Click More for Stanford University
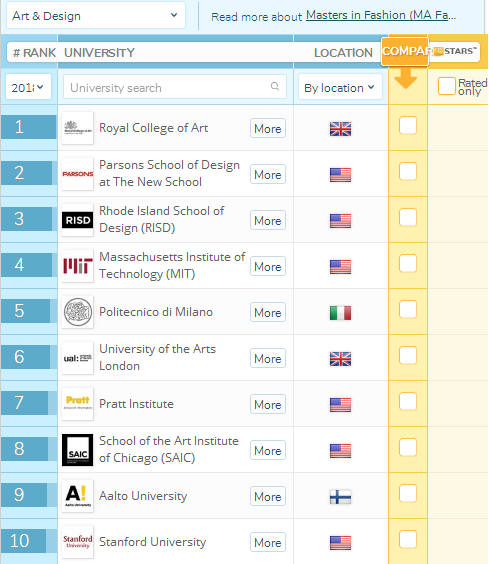 point(268,543)
